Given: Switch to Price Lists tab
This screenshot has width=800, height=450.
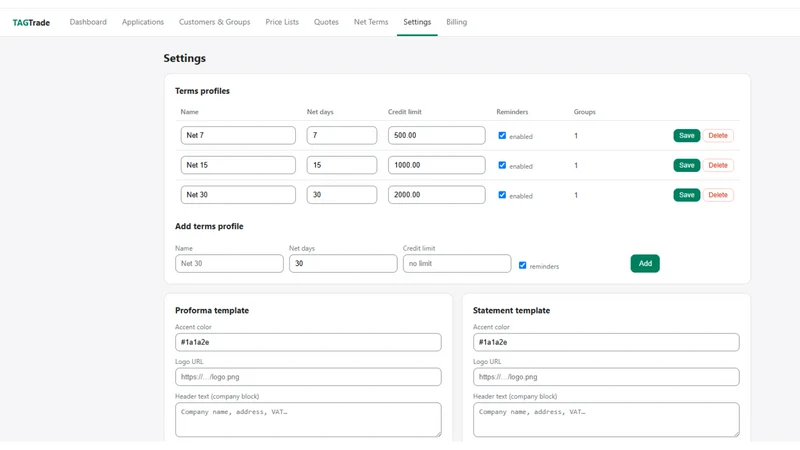Looking at the screenshot, I should tap(282, 22).
